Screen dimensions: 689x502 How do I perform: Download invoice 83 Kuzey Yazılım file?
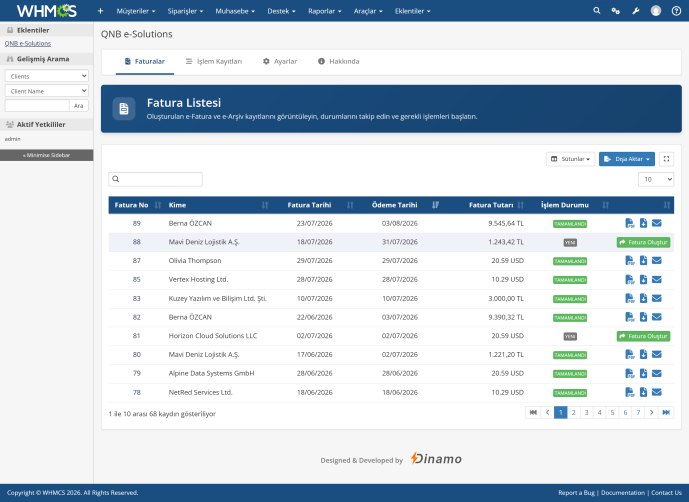[643, 298]
